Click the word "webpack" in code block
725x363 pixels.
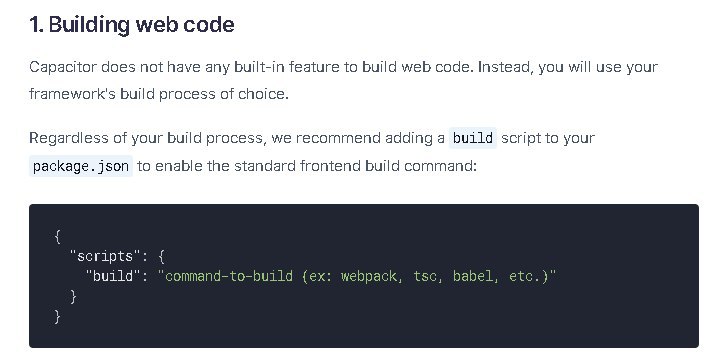pyautogui.click(x=369, y=277)
